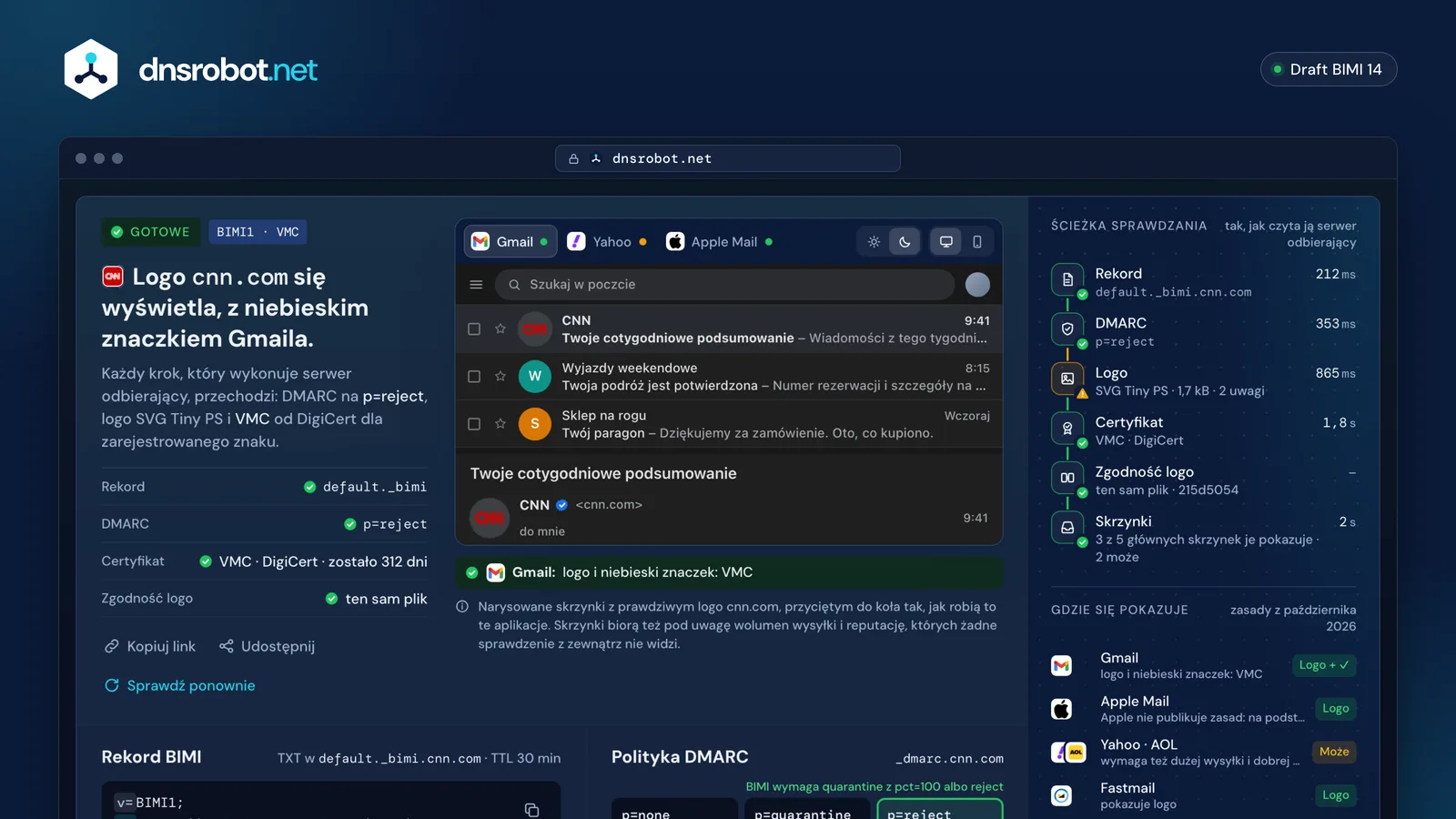The image size is (1456, 819).
Task: Click the Apple Mail icon in provider list
Action: point(1061,709)
